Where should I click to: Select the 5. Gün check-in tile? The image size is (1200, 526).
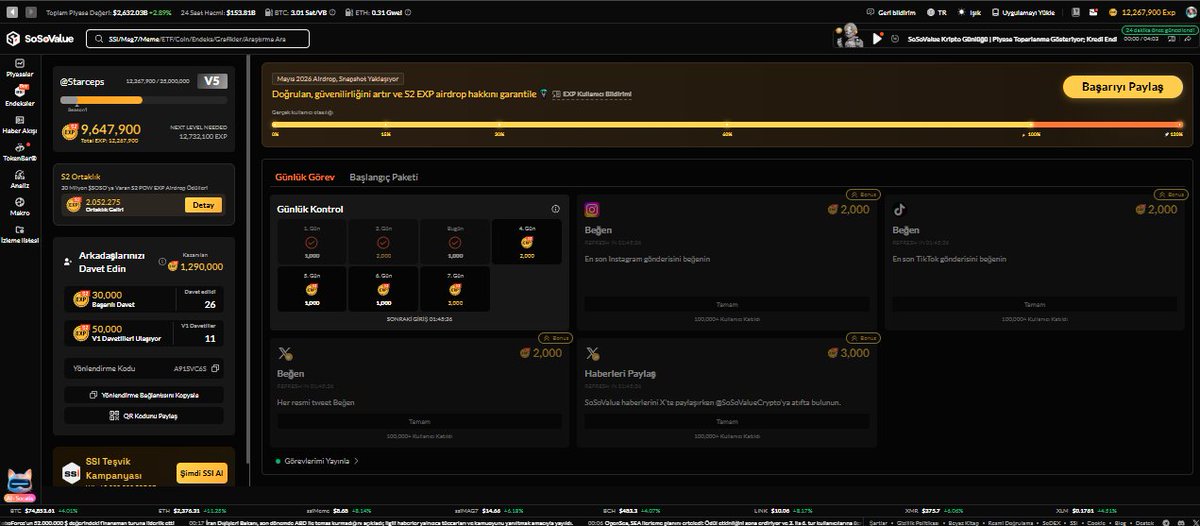pyautogui.click(x=311, y=289)
